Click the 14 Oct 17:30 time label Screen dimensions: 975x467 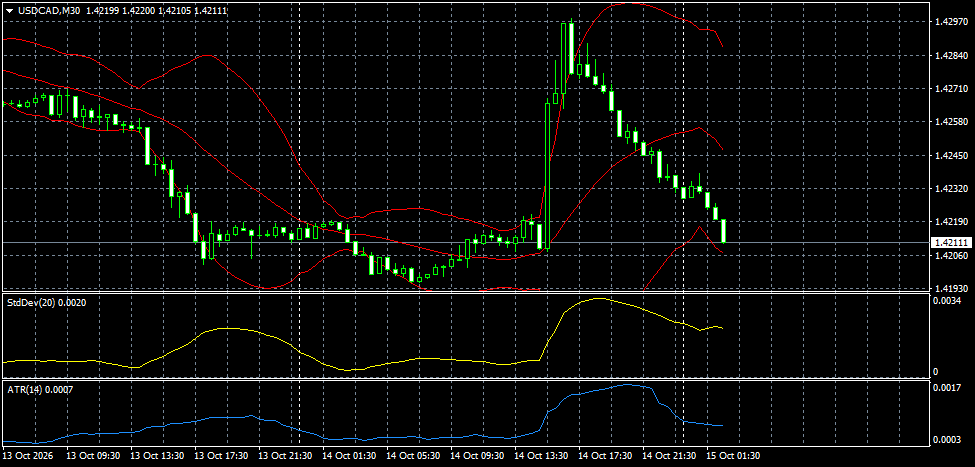coord(604,456)
